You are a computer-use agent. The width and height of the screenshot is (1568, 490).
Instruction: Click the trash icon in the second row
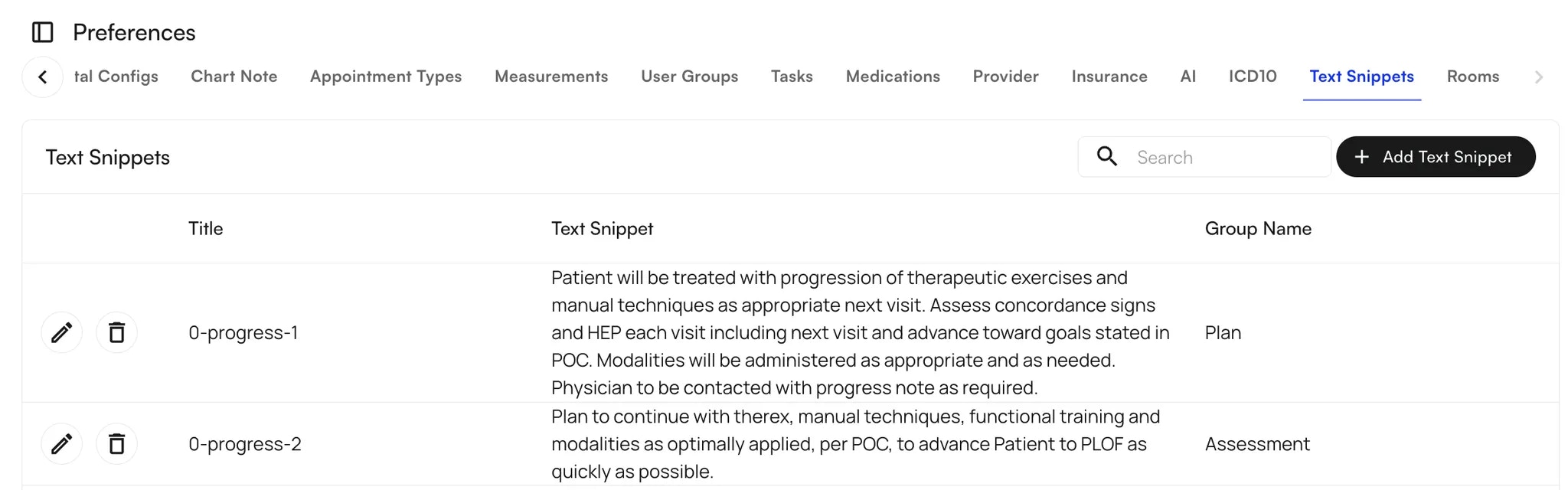click(116, 443)
